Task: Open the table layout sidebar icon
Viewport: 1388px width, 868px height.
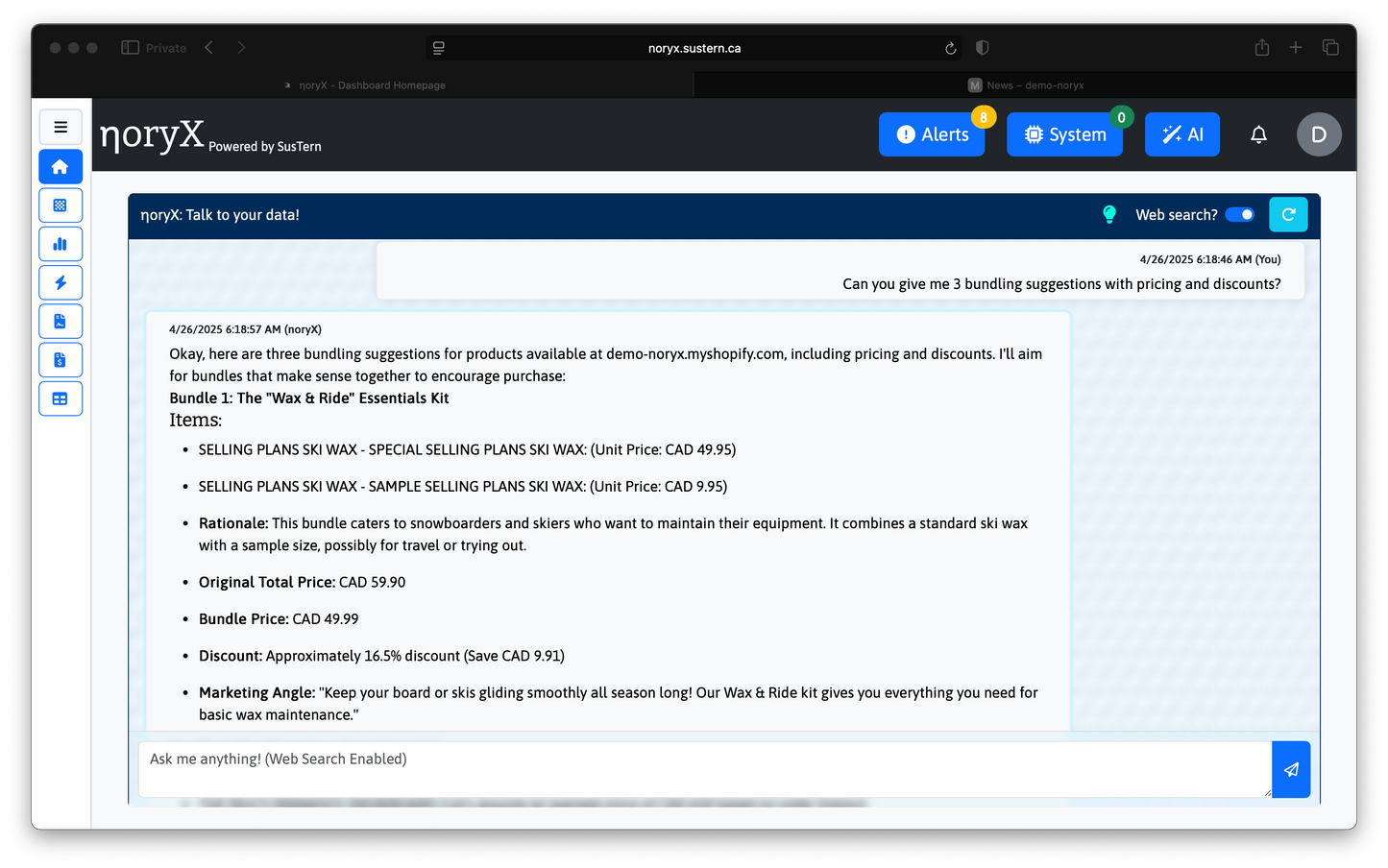Action: coord(61,398)
